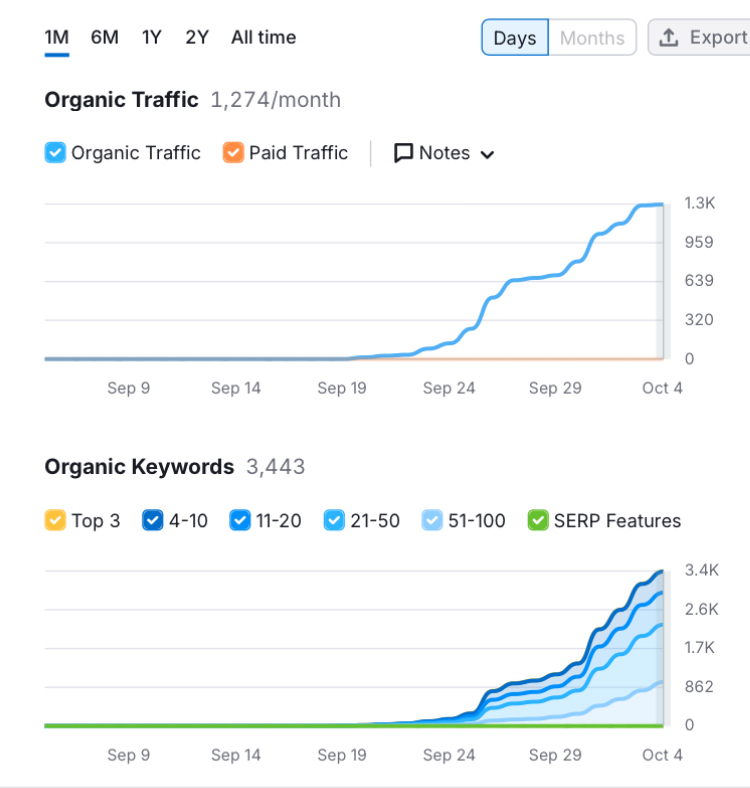The height and width of the screenshot is (788, 750).
Task: Switch to the 6M time range
Action: (x=105, y=38)
